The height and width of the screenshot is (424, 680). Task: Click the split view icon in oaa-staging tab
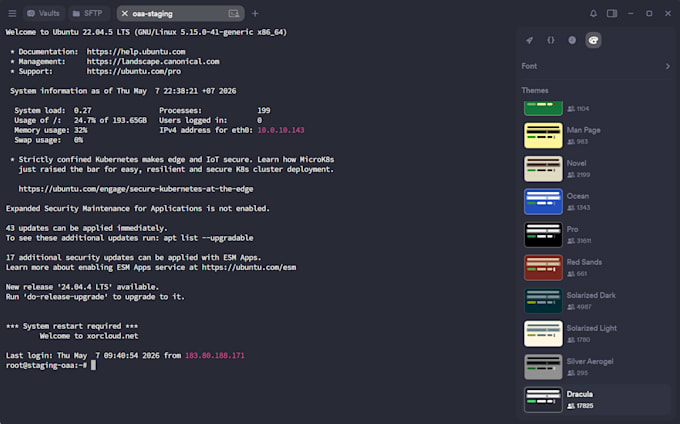(x=233, y=13)
